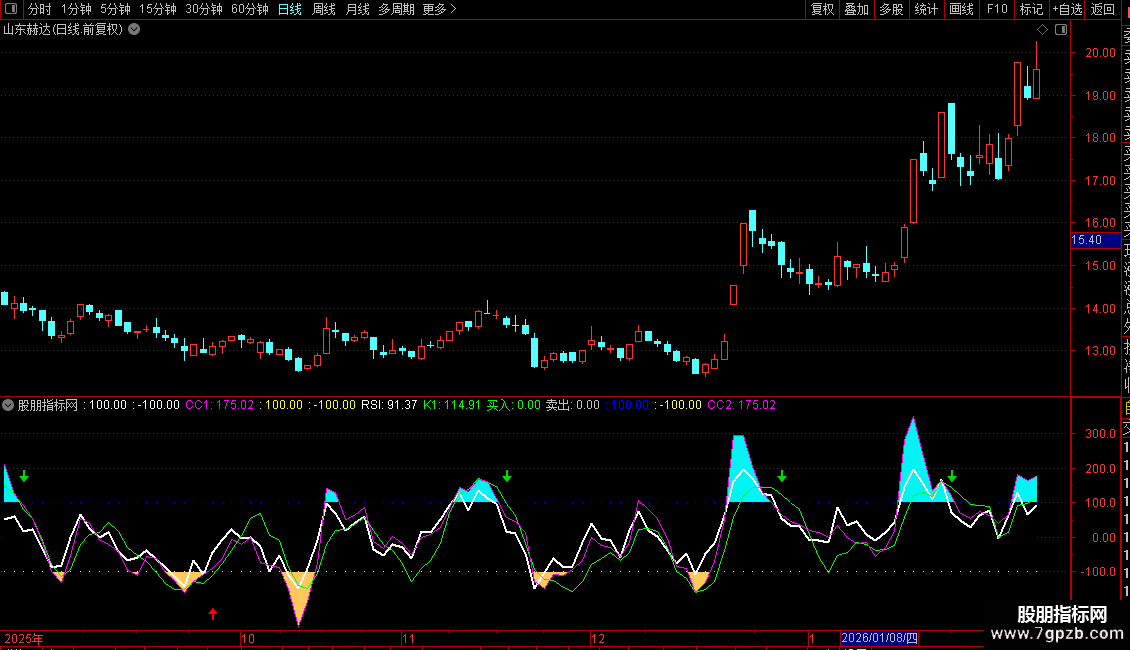
Task: Click the 20.00 price axis label
Action: click(x=1100, y=53)
